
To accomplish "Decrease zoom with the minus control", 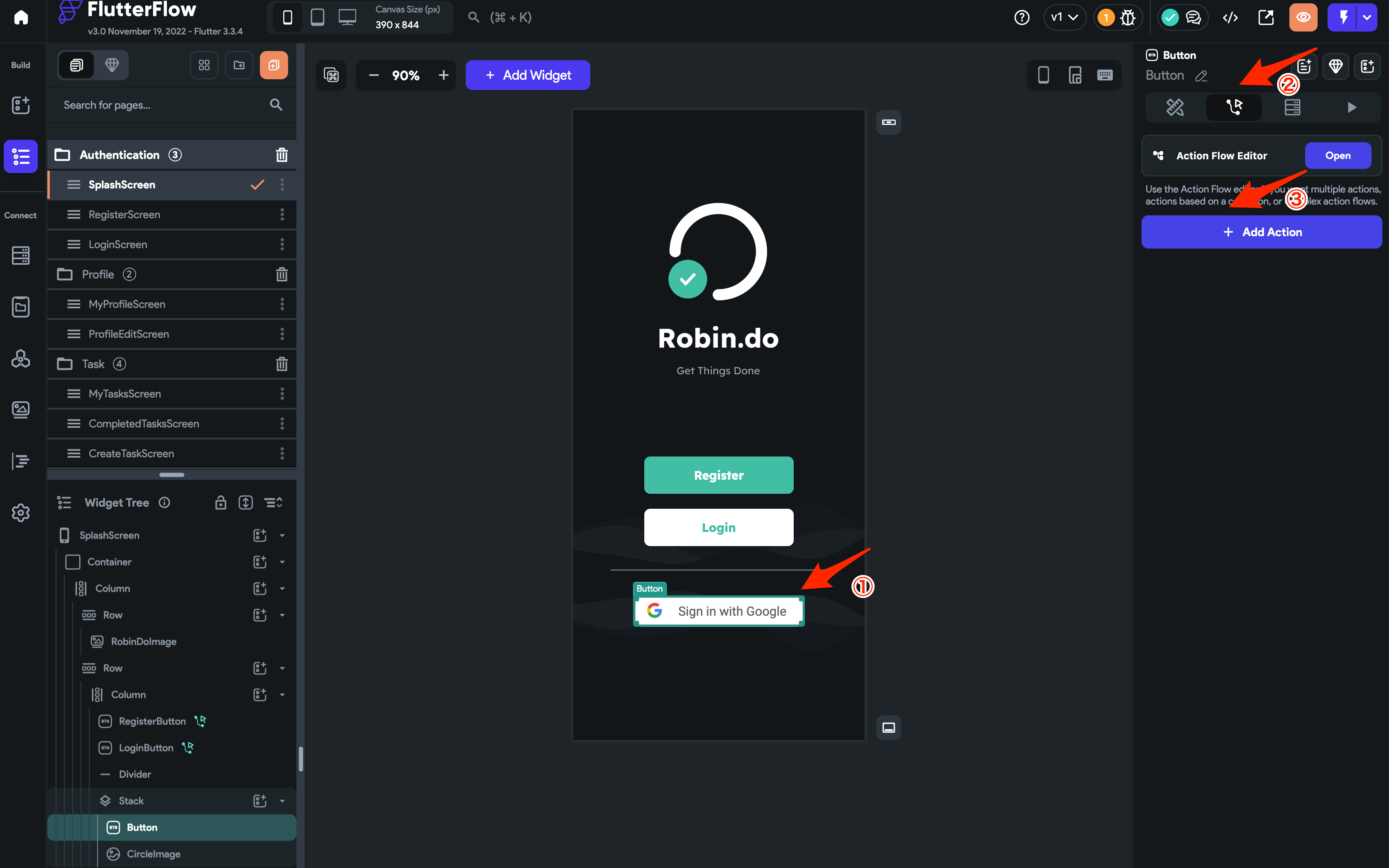I will click(374, 75).
